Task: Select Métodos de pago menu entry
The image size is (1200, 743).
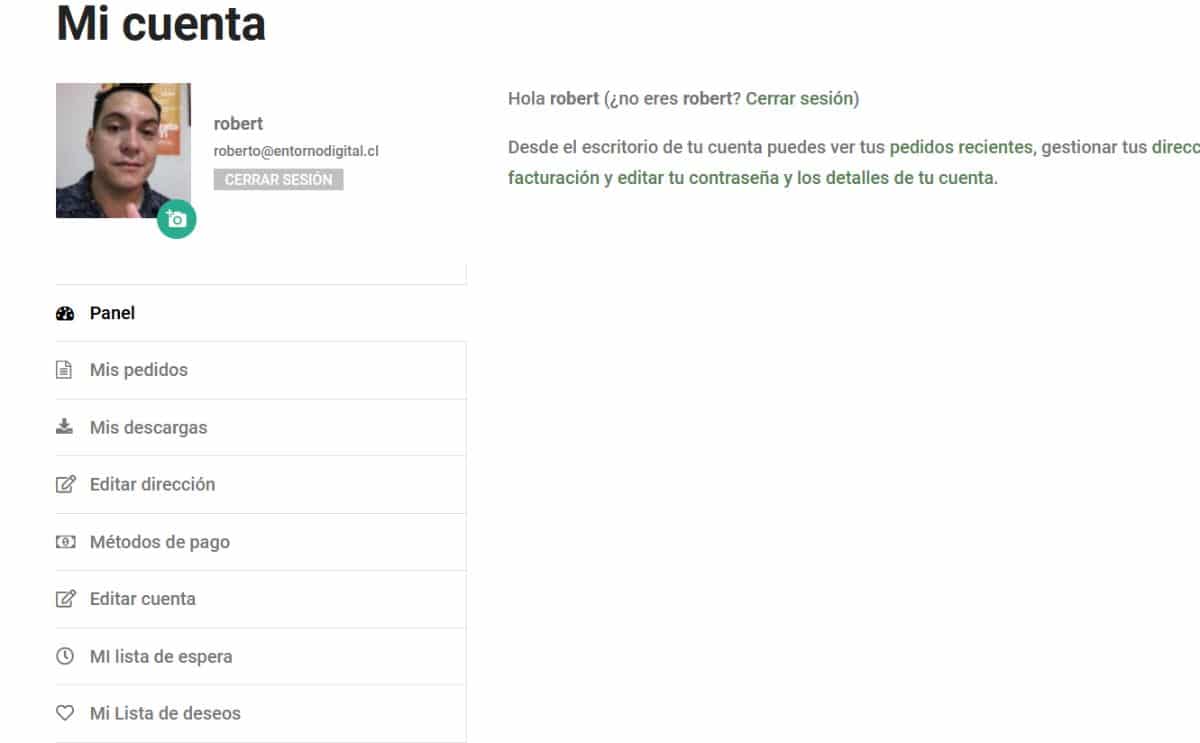Action: pos(261,542)
